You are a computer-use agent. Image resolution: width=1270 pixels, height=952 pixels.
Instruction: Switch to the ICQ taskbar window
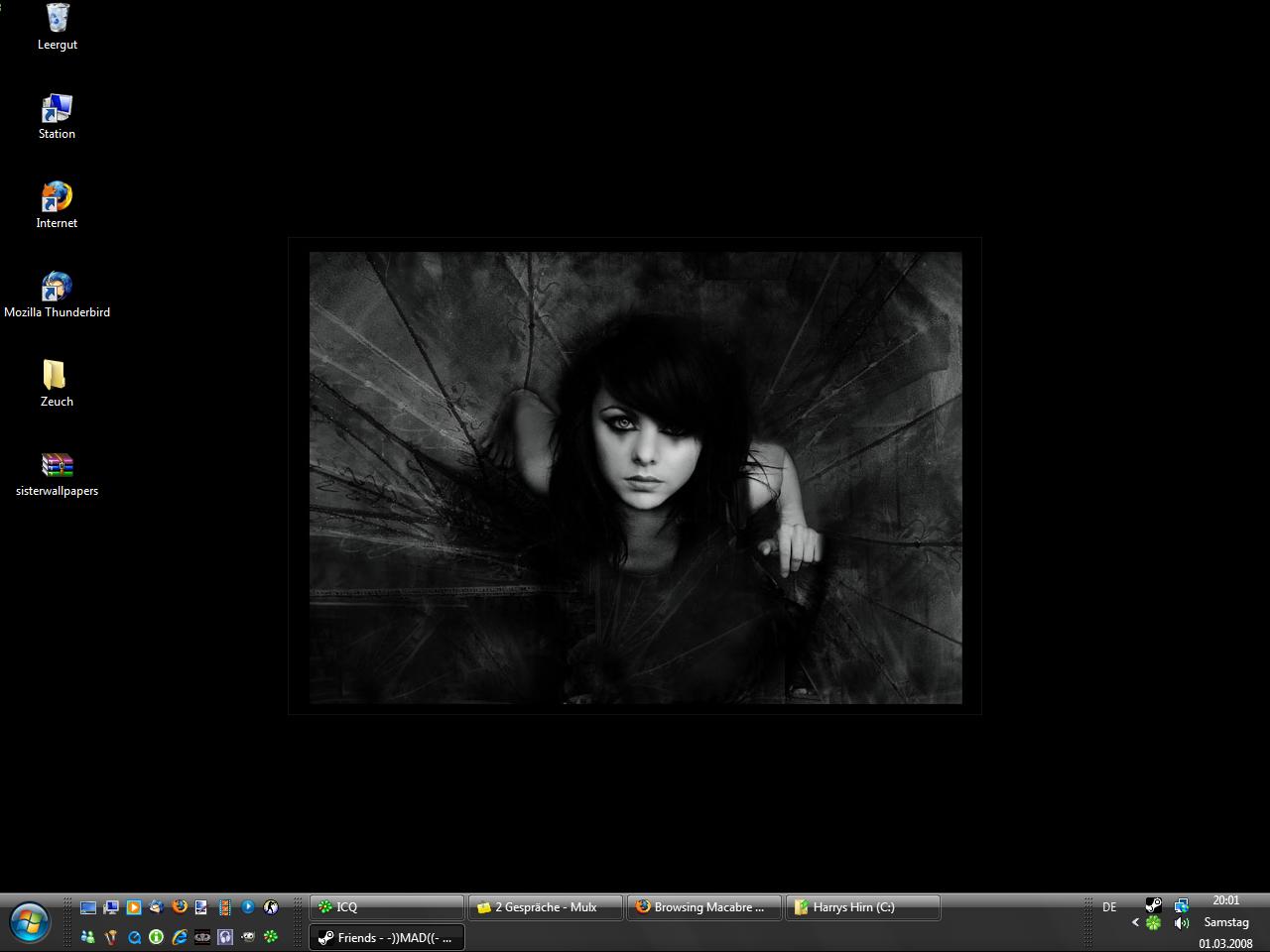coord(386,906)
